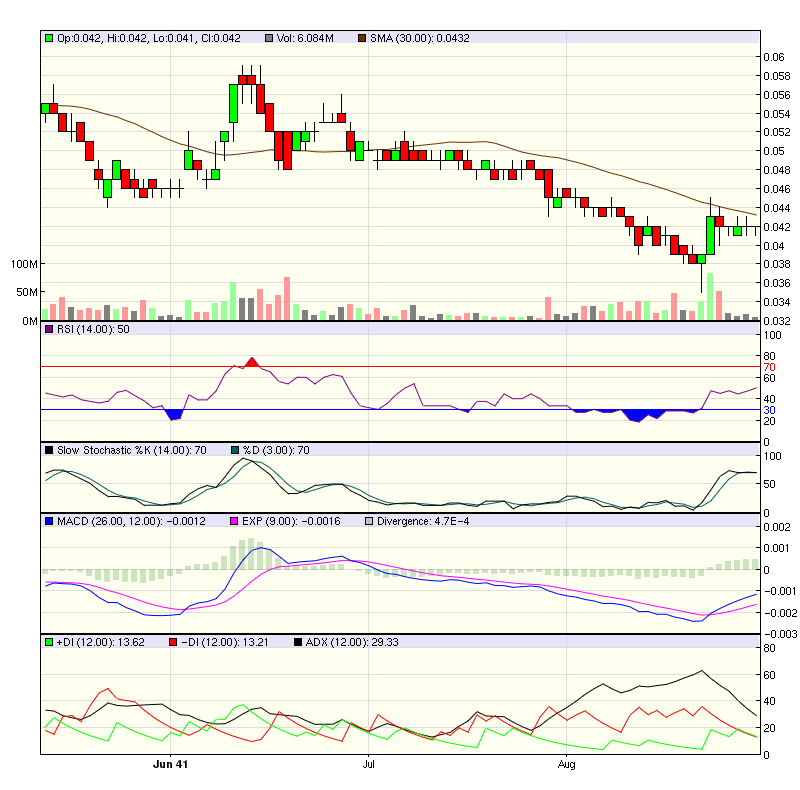Click the blue 30 RSI oversold label
The height and width of the screenshot is (790, 800).
769,410
